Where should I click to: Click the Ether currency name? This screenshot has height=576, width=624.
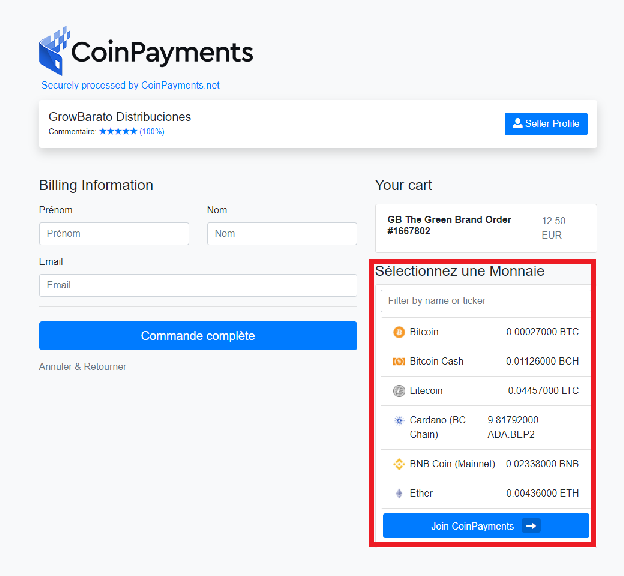click(421, 494)
